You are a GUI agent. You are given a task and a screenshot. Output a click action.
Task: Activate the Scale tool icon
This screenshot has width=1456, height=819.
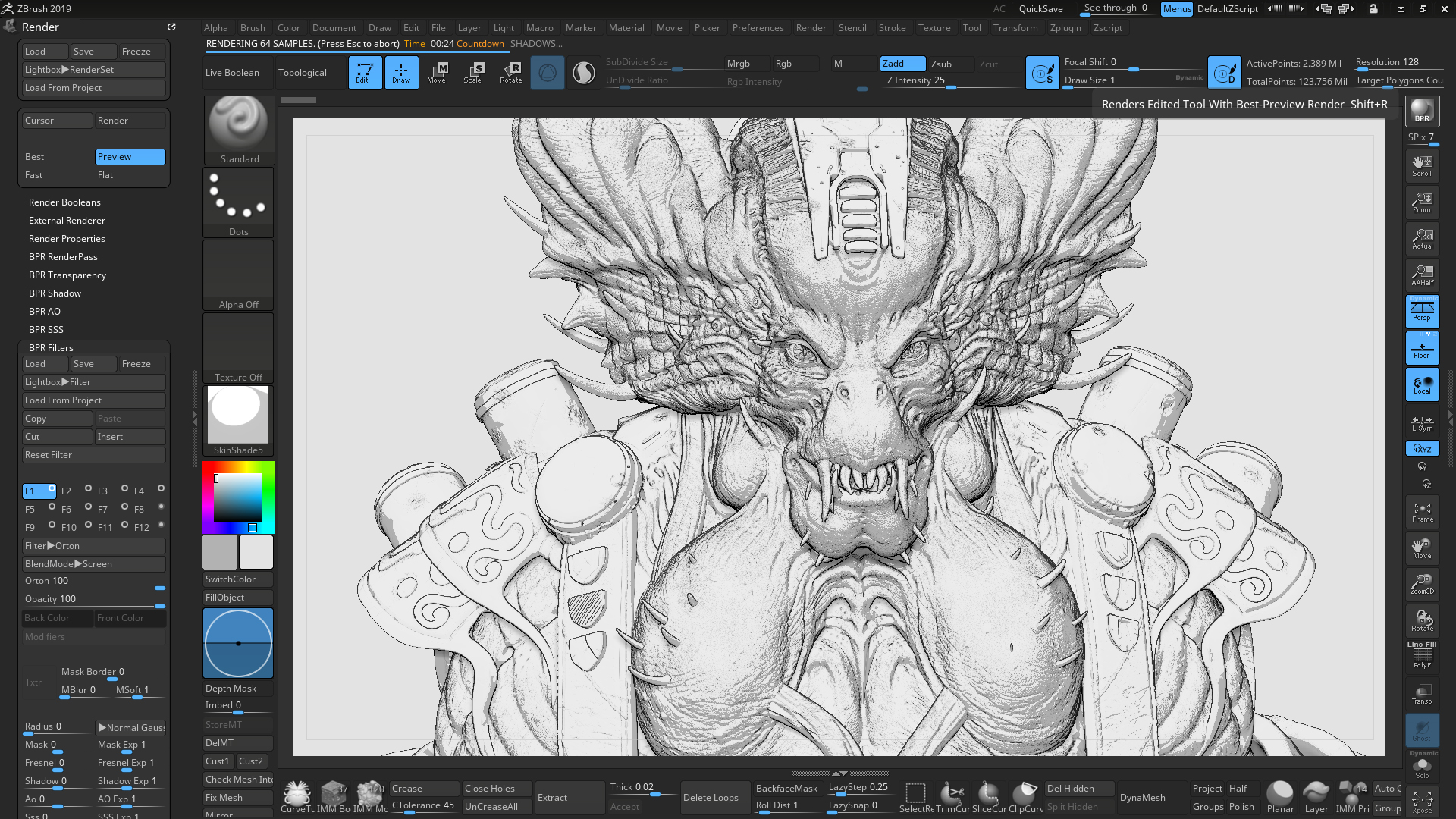point(473,73)
